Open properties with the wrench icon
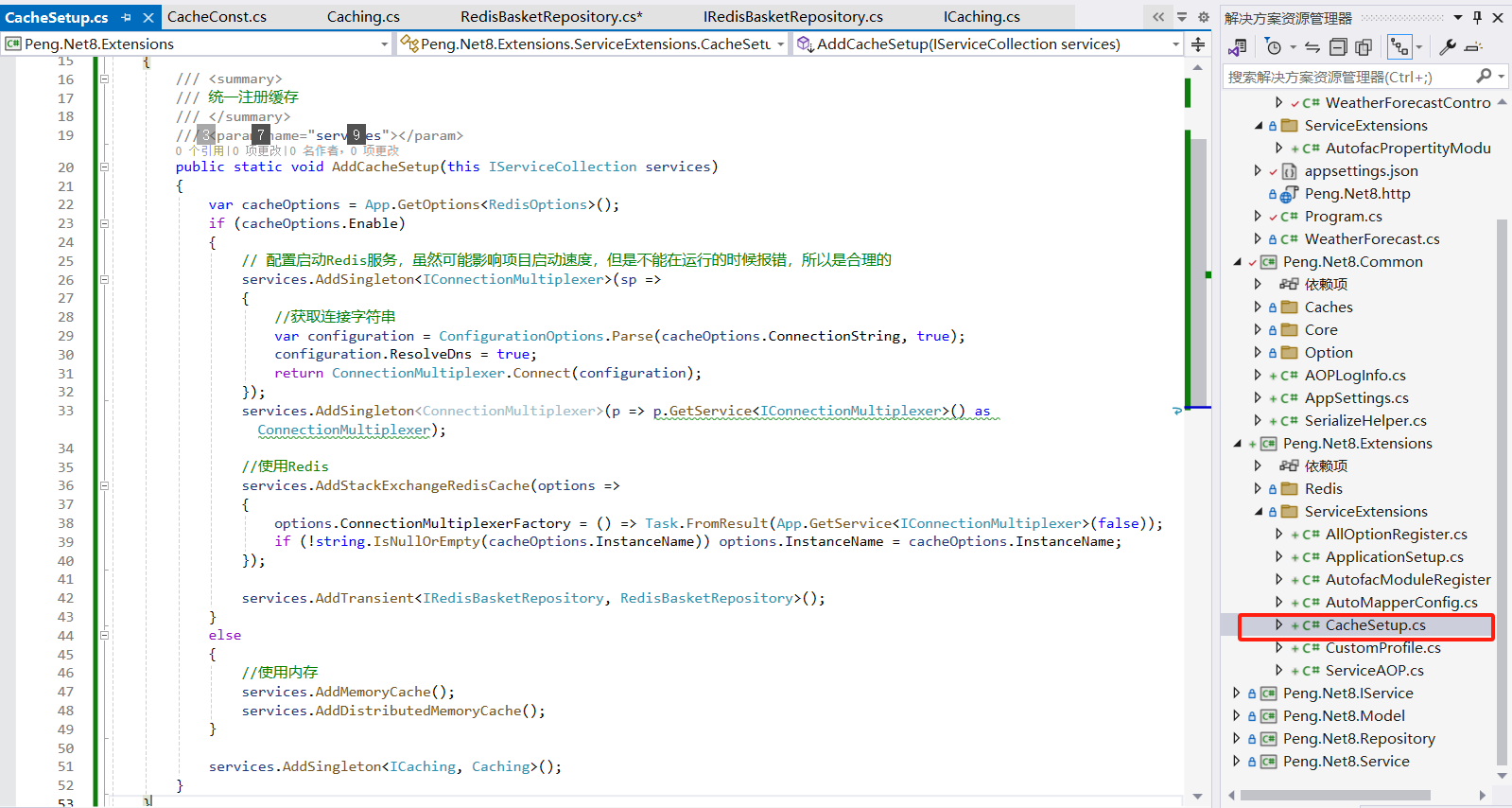The height and width of the screenshot is (808, 1512). [x=1448, y=46]
